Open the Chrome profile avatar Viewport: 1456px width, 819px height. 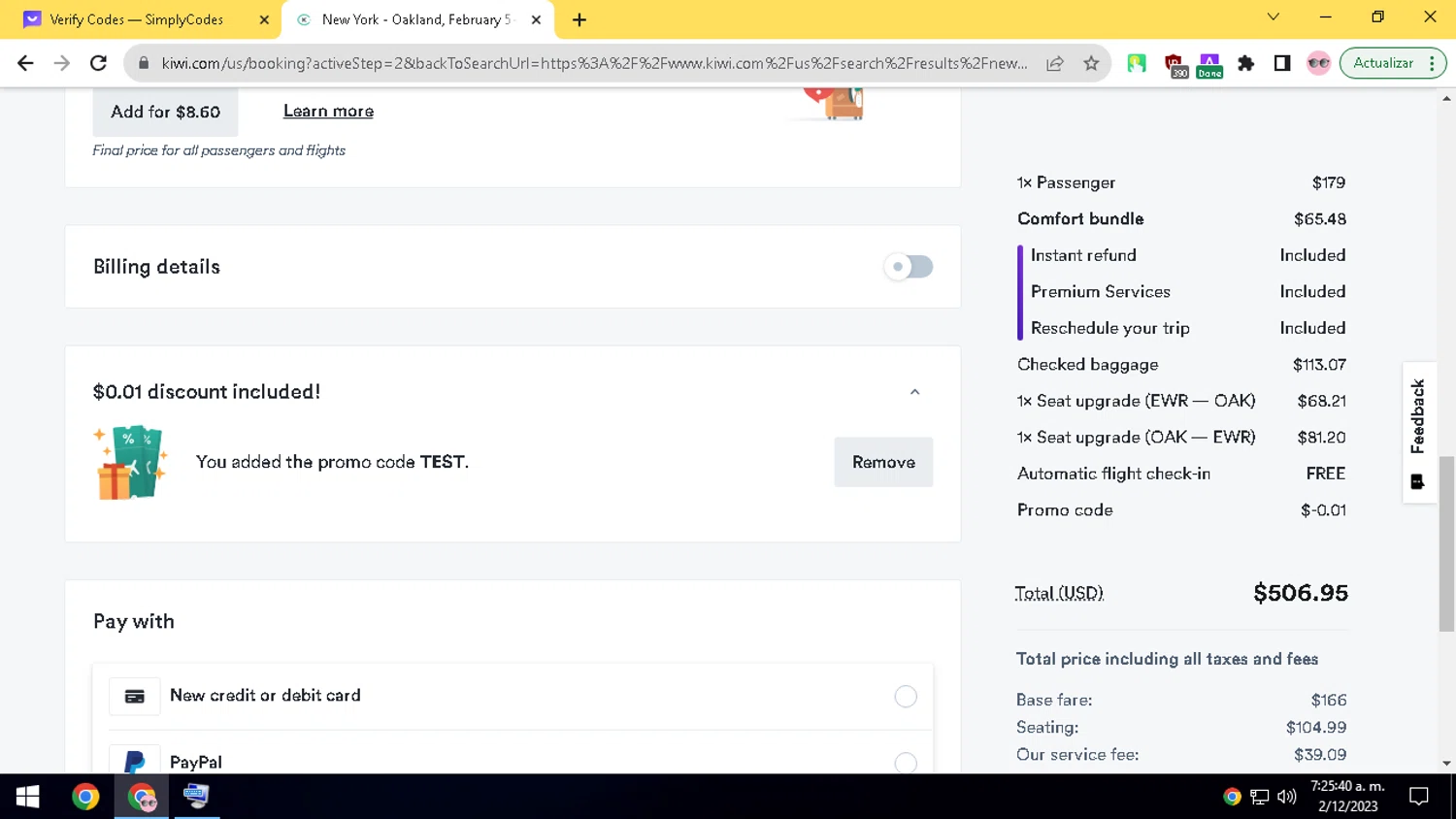(1318, 63)
